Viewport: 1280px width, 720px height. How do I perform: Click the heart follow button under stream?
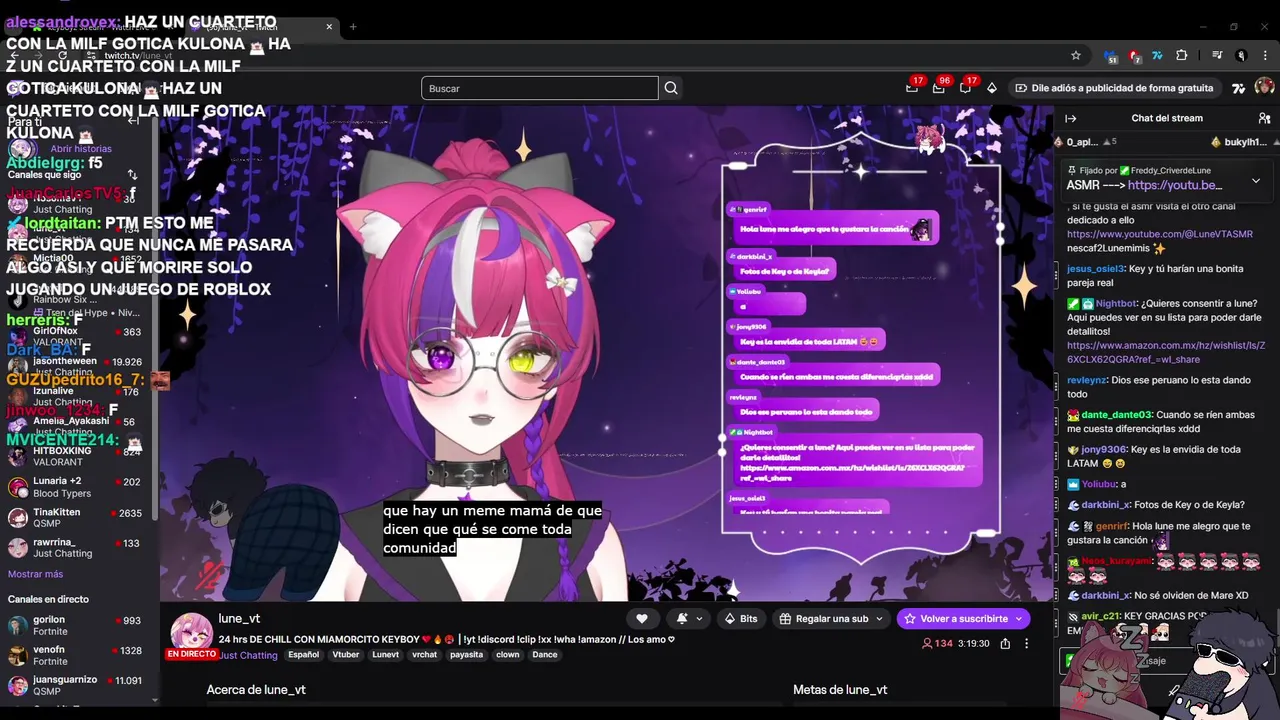click(642, 619)
